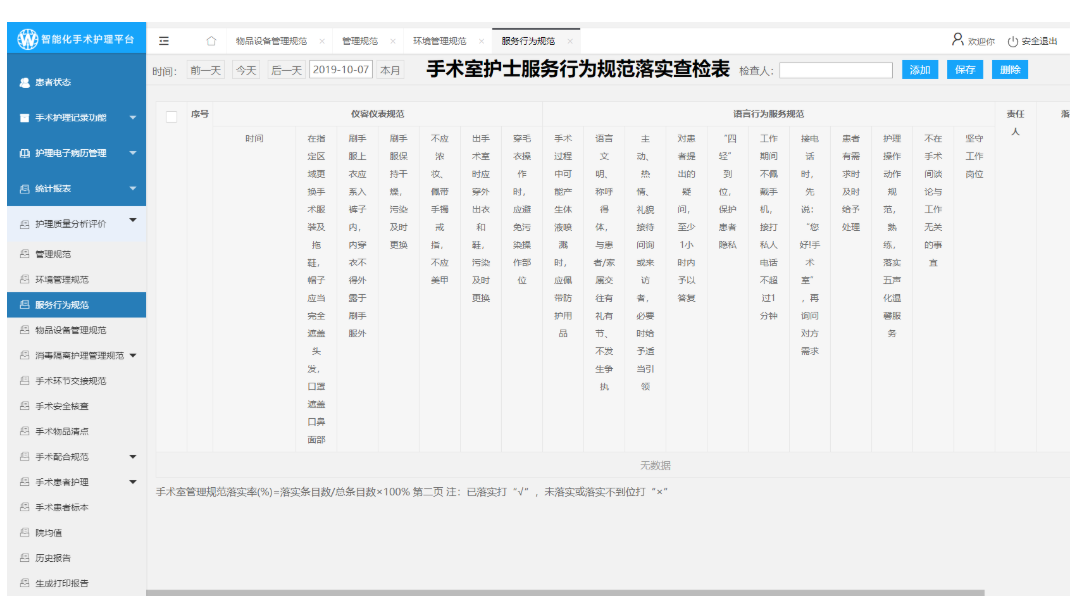The image size is (1076, 606).
Task: Click the 欢迎你 user profile icon
Action: pyautogui.click(x=957, y=41)
